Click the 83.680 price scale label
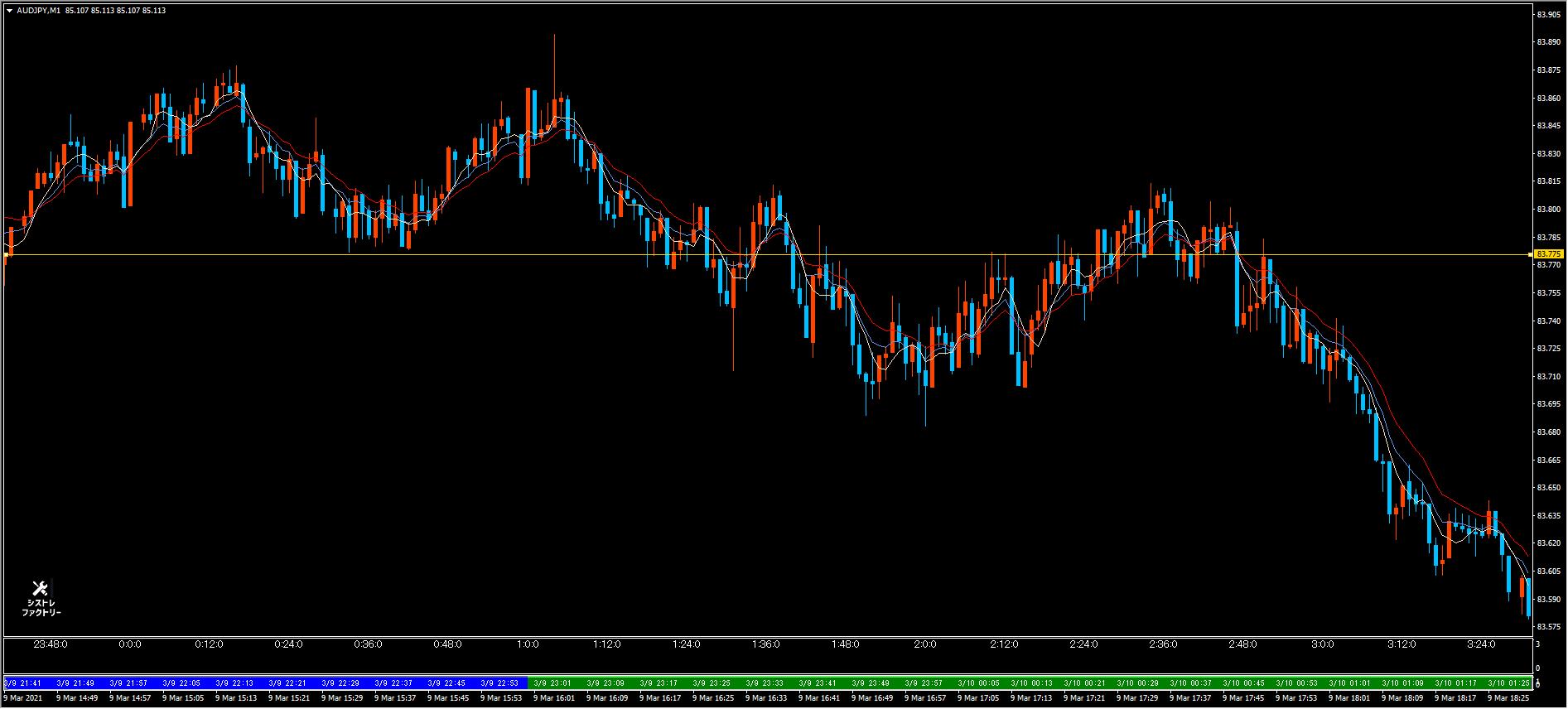Screen dimensions: 1568x709 [1548, 432]
